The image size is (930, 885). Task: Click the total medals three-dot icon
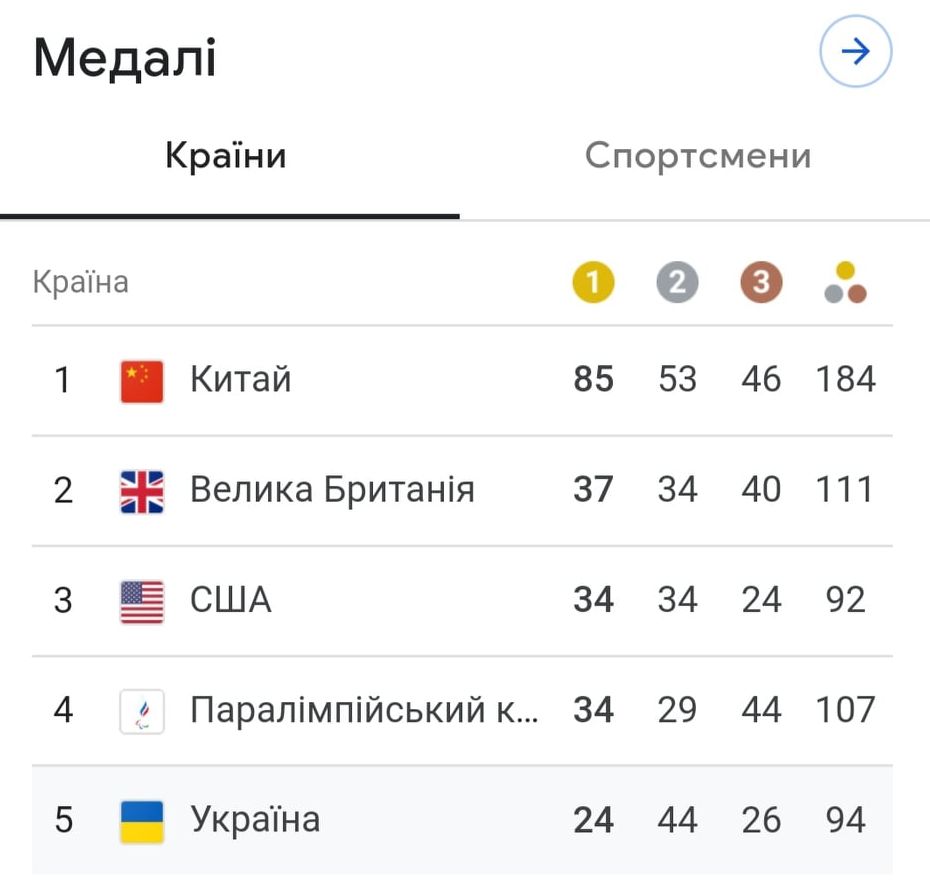(845, 283)
